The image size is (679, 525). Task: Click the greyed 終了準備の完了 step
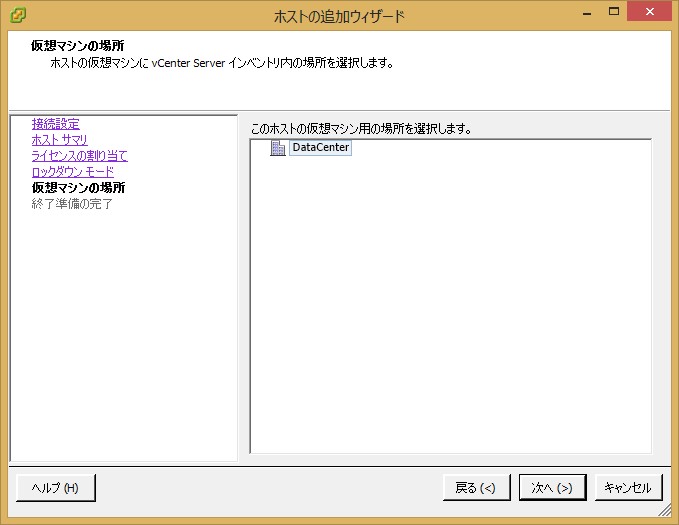coord(72,204)
